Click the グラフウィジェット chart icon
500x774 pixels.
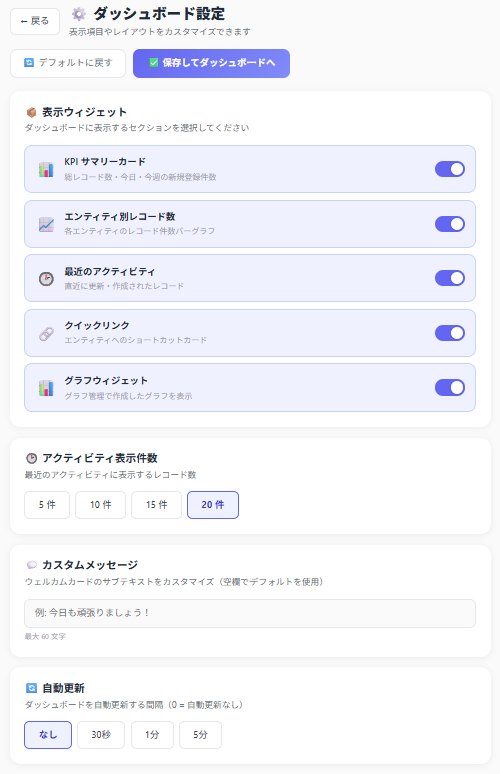pyautogui.click(x=46, y=388)
